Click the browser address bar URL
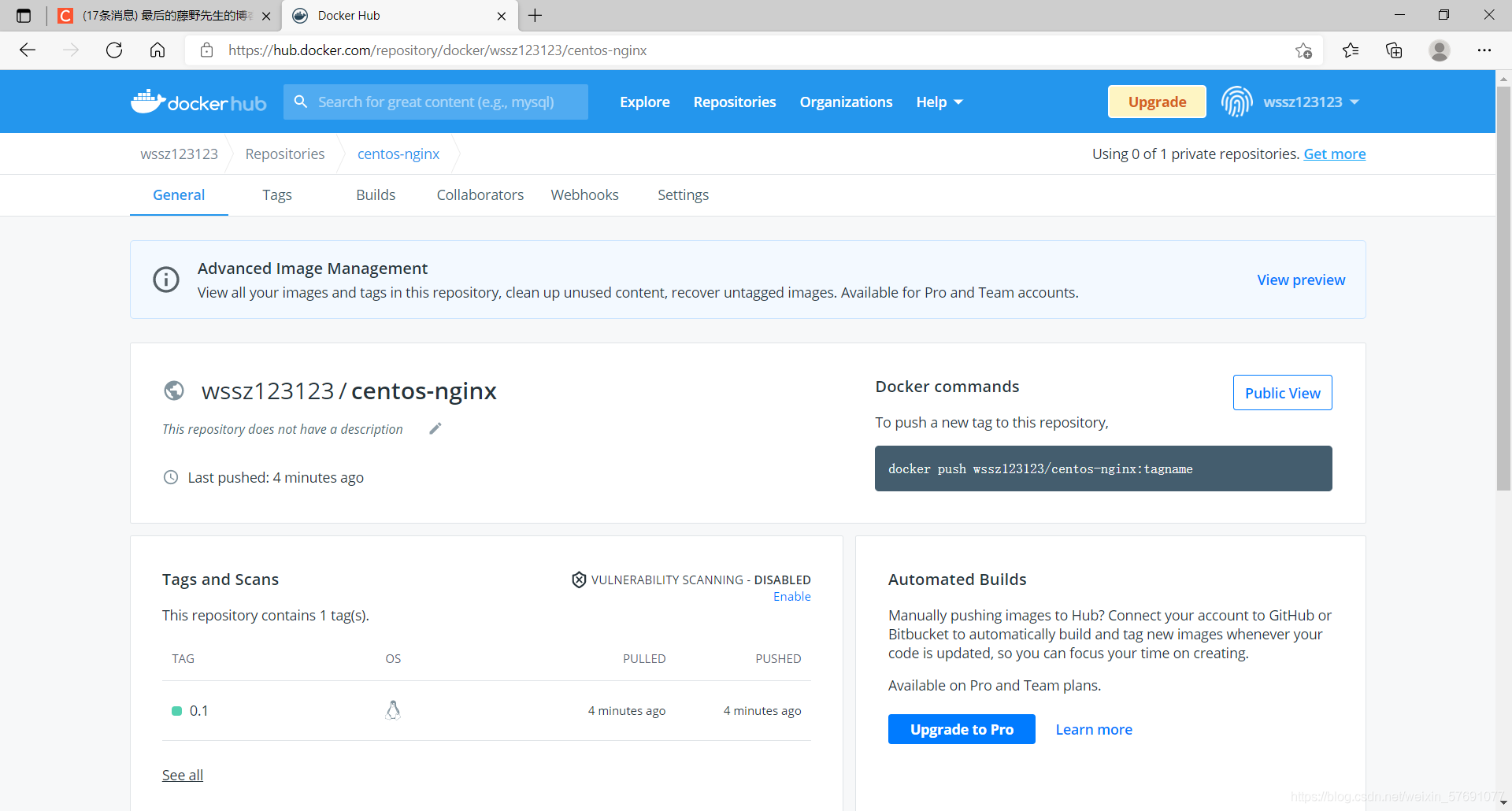This screenshot has width=1512, height=811. click(x=438, y=50)
